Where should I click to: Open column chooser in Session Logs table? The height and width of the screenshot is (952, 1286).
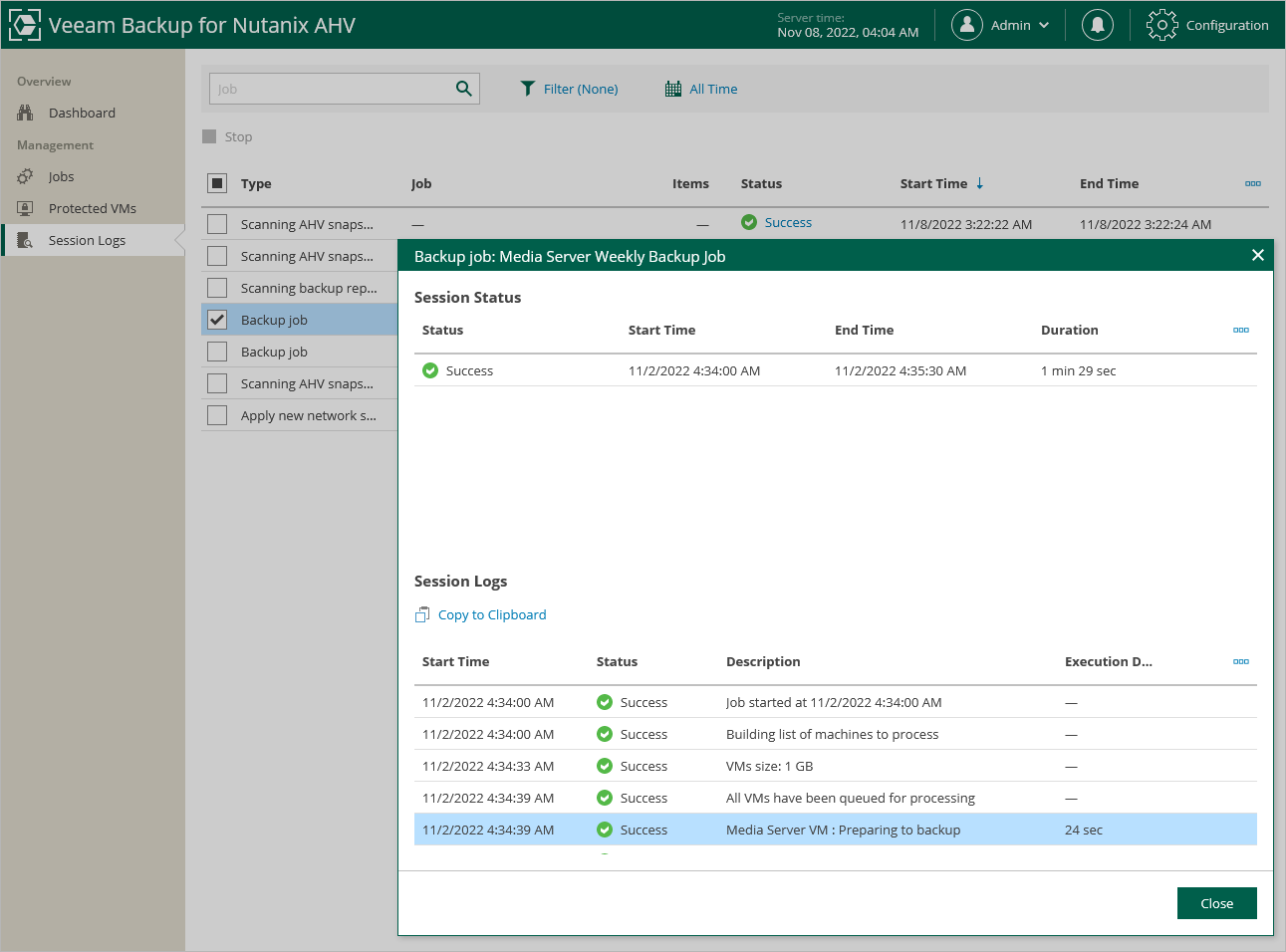[x=1240, y=661]
